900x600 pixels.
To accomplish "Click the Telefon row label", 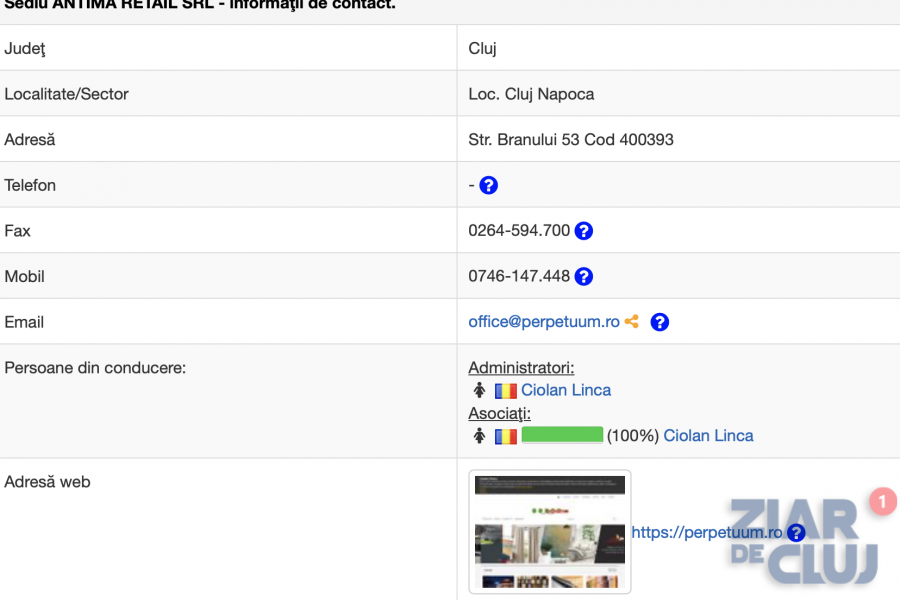I will pos(30,185).
